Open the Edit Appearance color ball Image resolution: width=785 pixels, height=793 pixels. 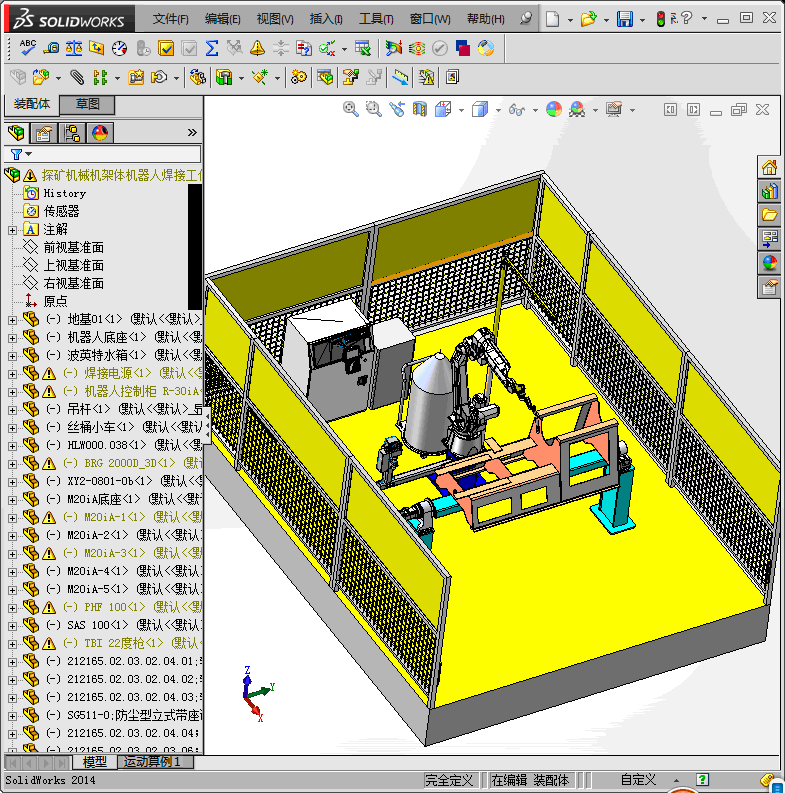click(554, 109)
